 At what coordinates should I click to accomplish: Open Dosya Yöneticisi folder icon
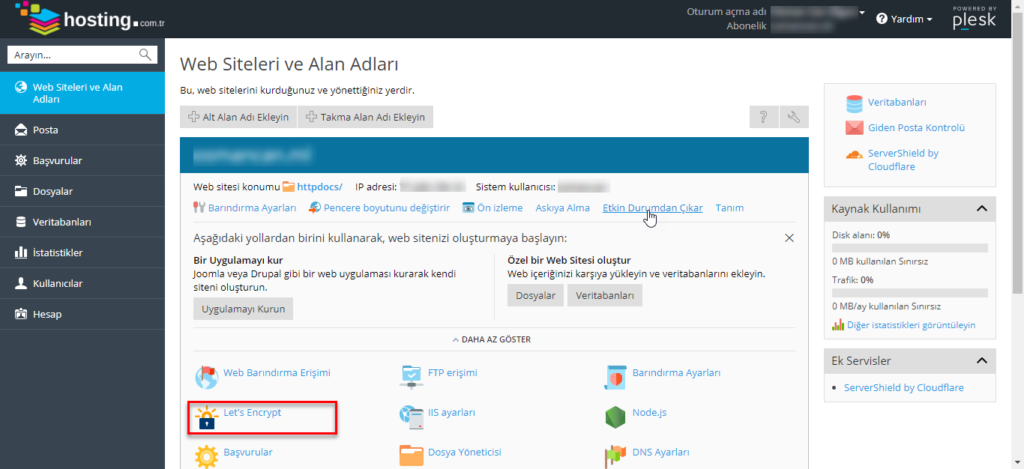(411, 456)
